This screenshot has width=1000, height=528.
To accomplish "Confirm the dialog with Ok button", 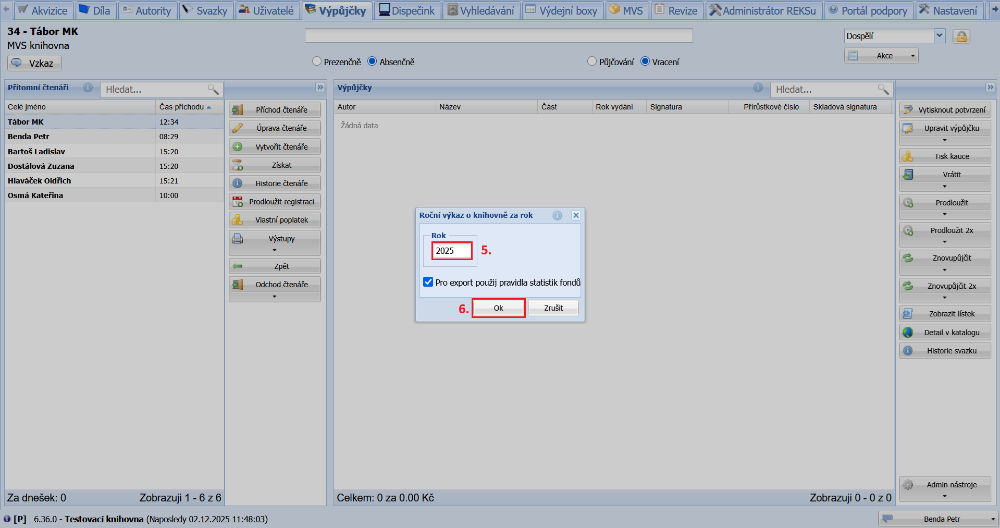I will (498, 309).
